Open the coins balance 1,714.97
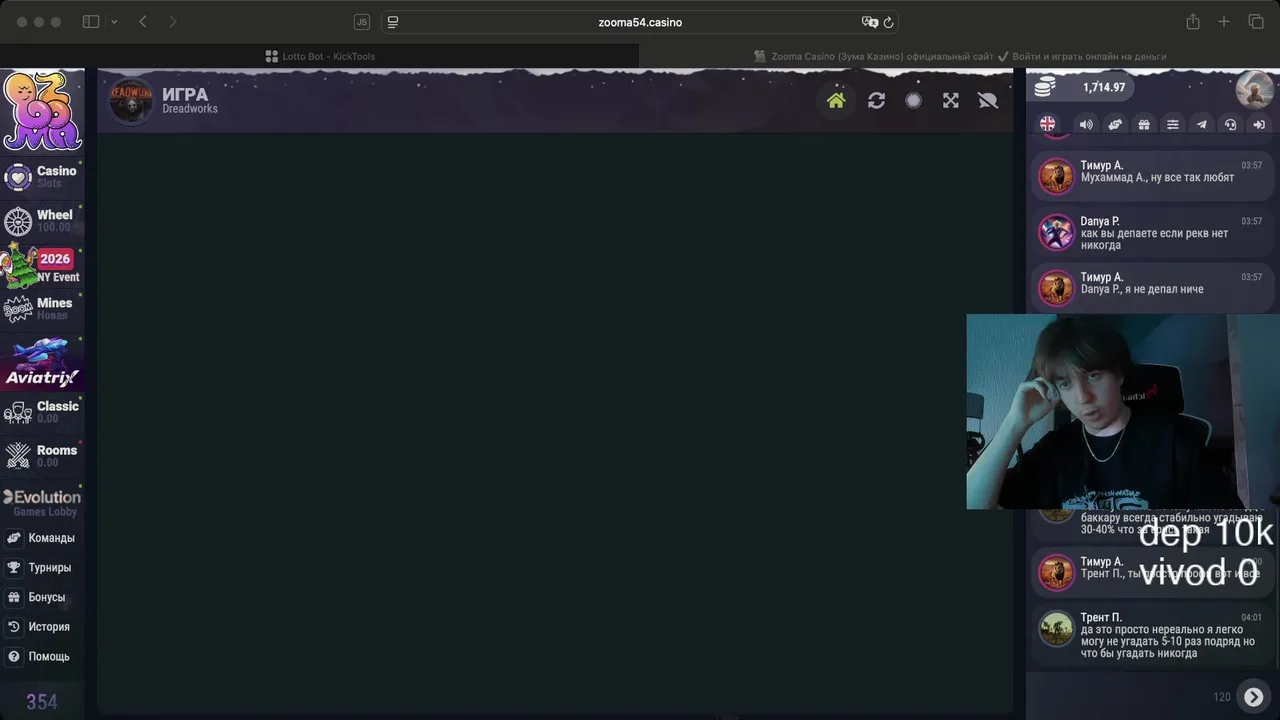Screen dimensions: 1280x720 1086,88
